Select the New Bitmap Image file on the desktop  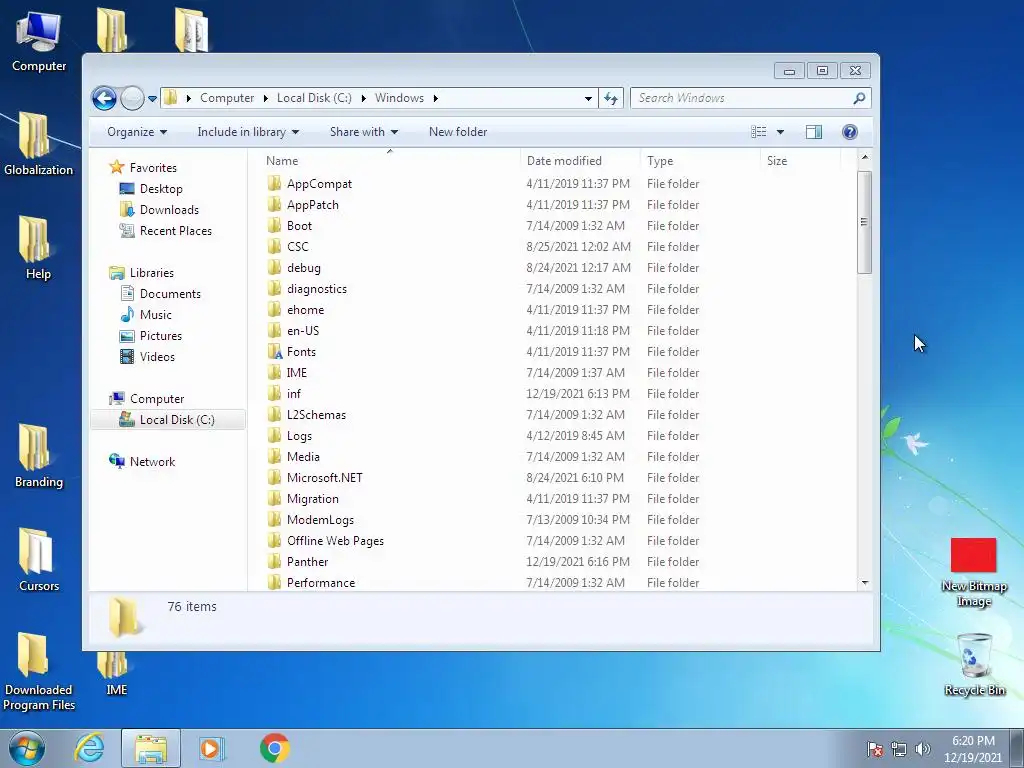tap(974, 573)
